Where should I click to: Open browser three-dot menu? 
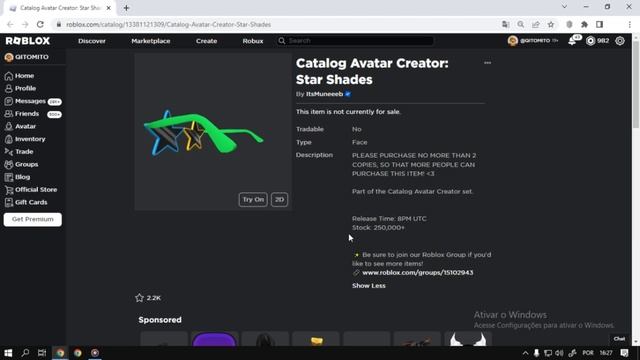click(629, 24)
